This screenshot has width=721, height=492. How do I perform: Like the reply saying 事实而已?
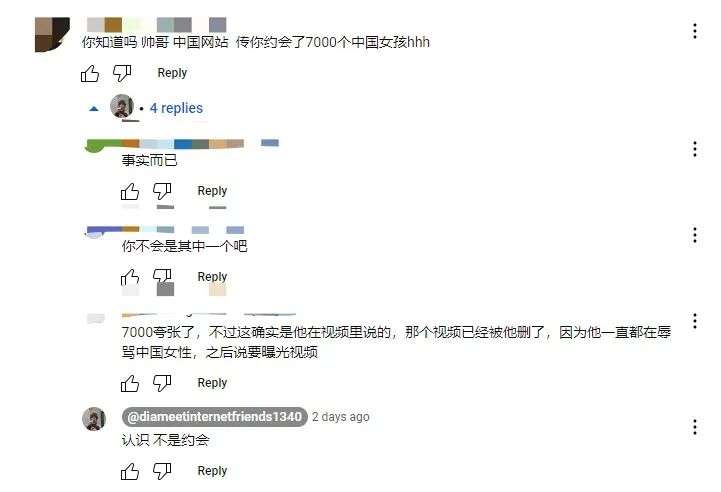click(x=130, y=191)
